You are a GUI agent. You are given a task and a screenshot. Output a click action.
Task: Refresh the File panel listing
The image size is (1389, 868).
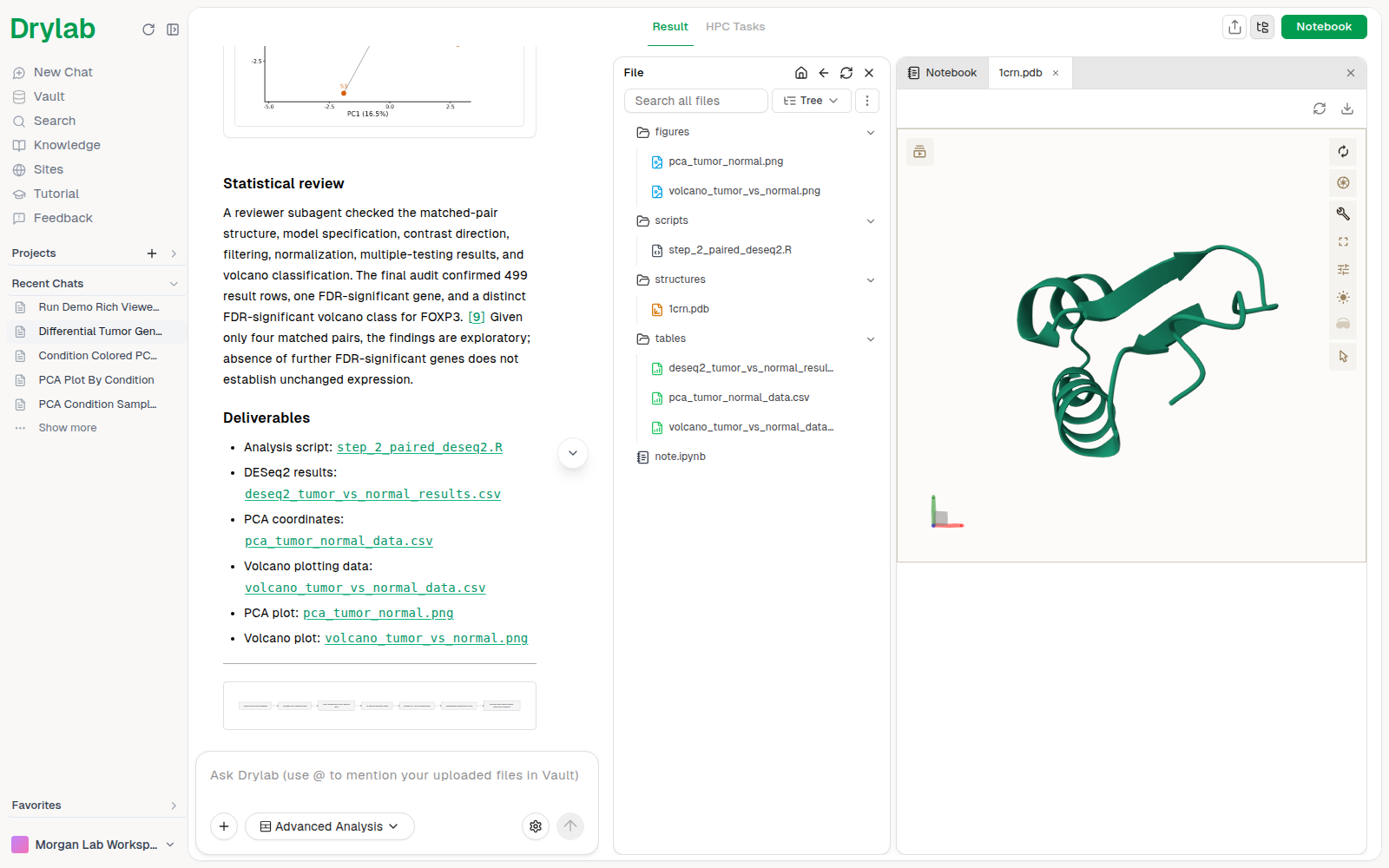[x=846, y=73]
